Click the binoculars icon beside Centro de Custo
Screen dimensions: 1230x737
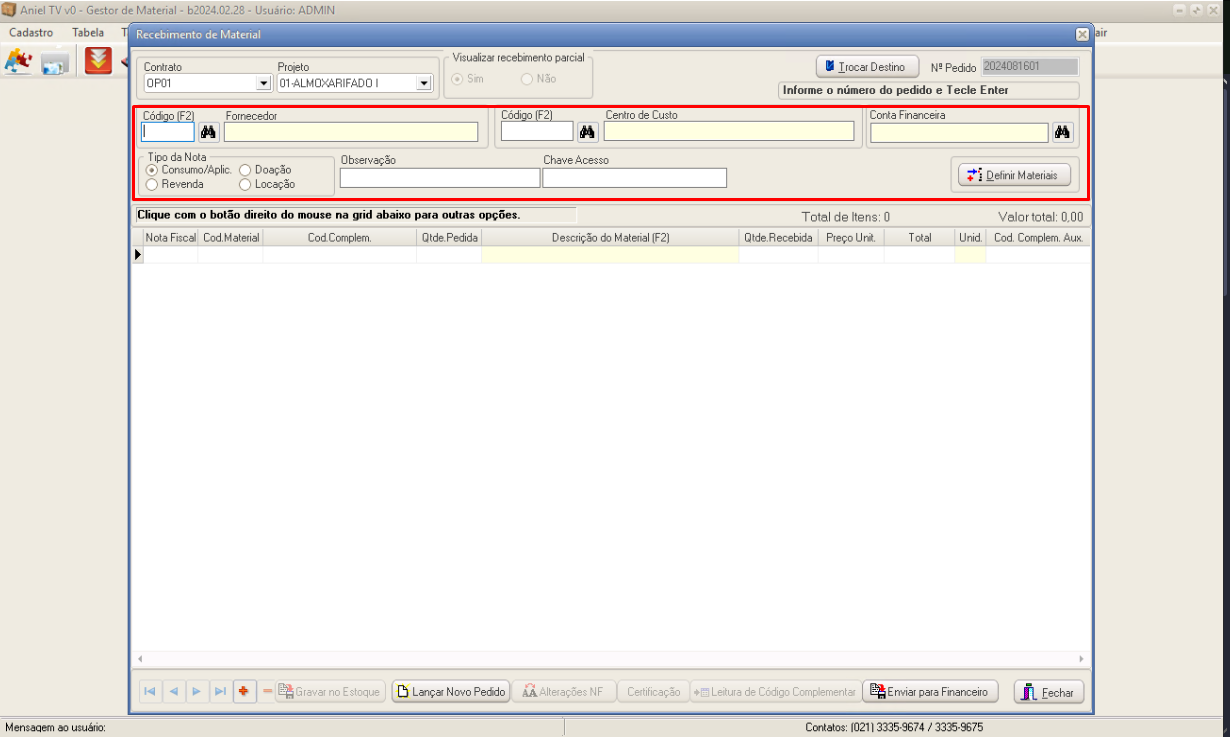588,132
